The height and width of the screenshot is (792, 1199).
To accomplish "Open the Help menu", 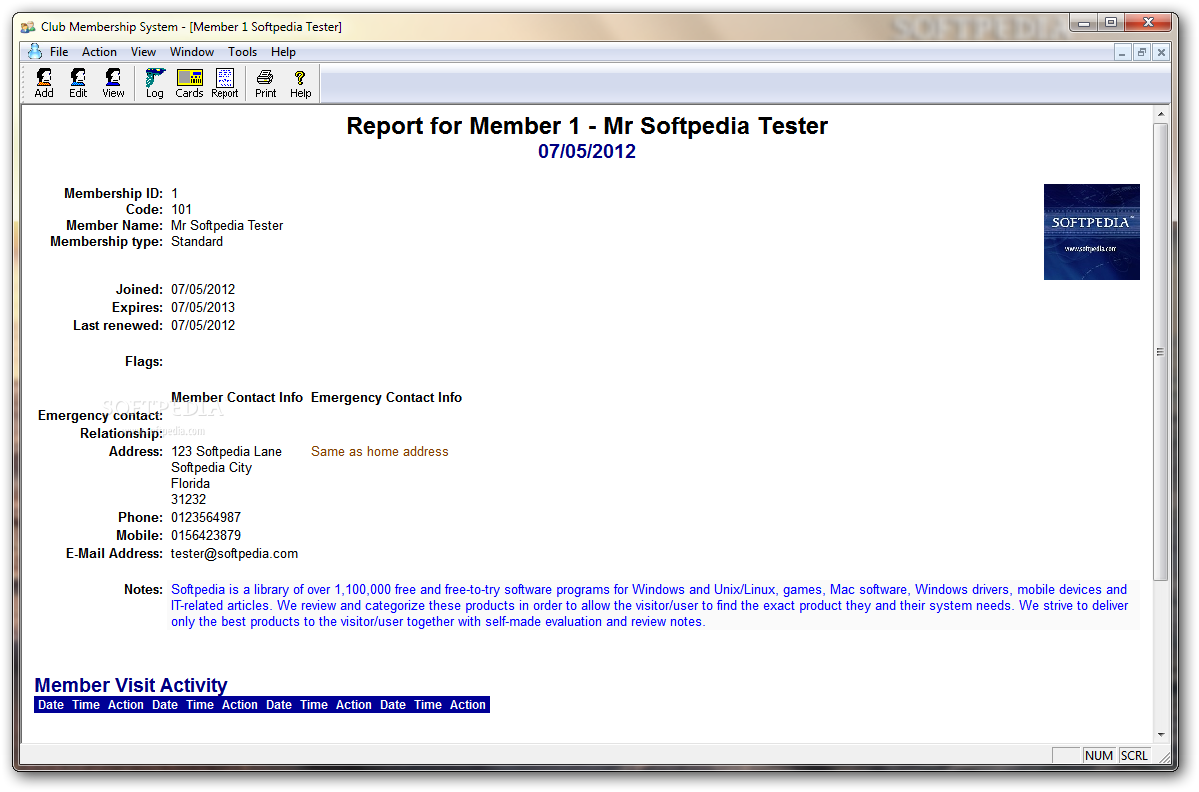I will (x=283, y=52).
